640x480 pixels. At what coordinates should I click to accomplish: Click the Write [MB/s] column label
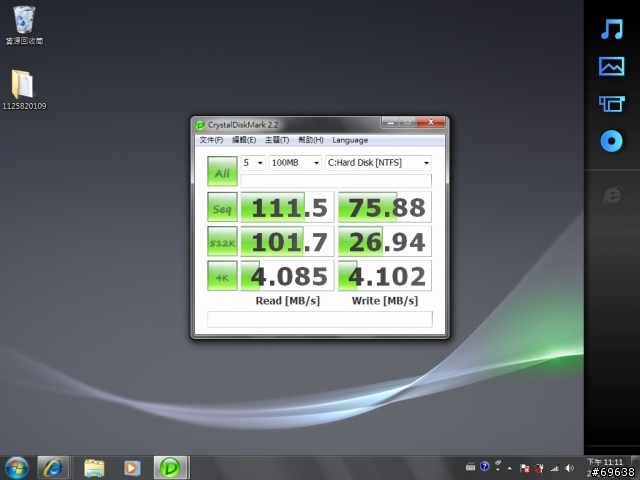point(385,301)
